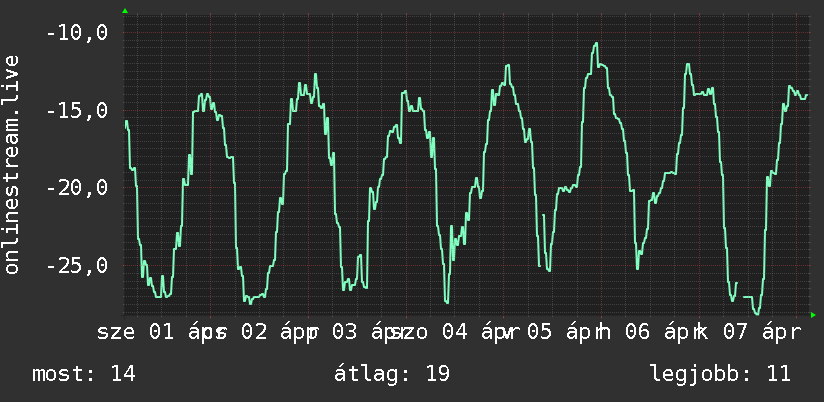
Task: Click the -25,0 axis label
Action: (x=77, y=265)
